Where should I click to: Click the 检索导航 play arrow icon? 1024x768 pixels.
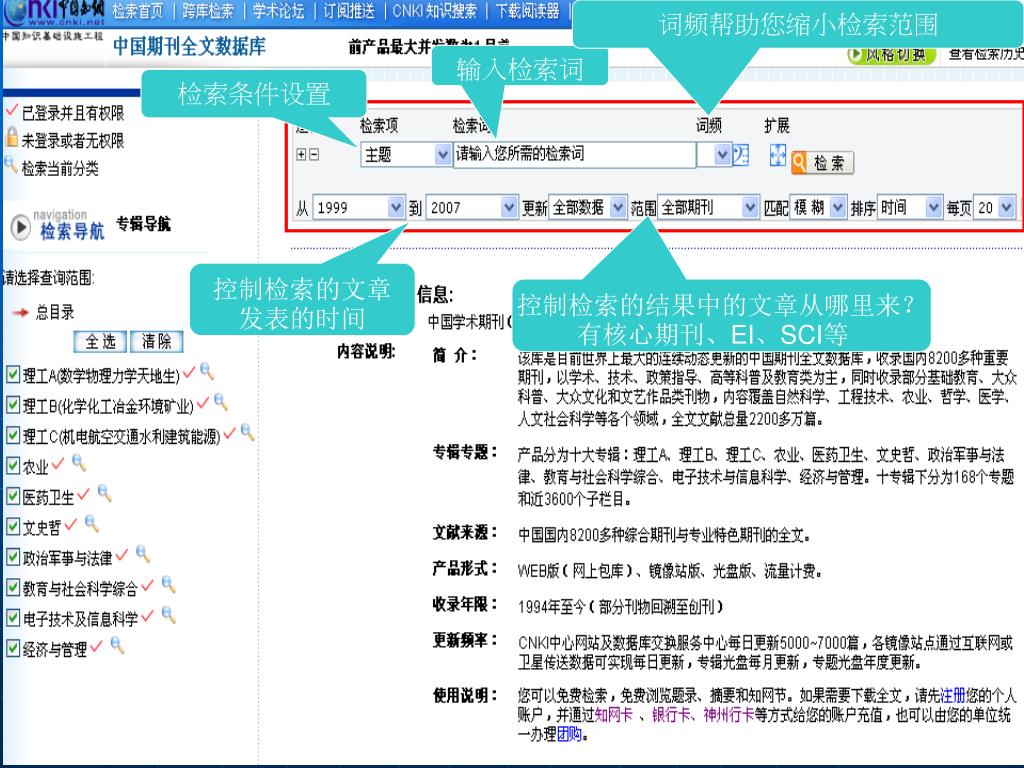[21, 227]
